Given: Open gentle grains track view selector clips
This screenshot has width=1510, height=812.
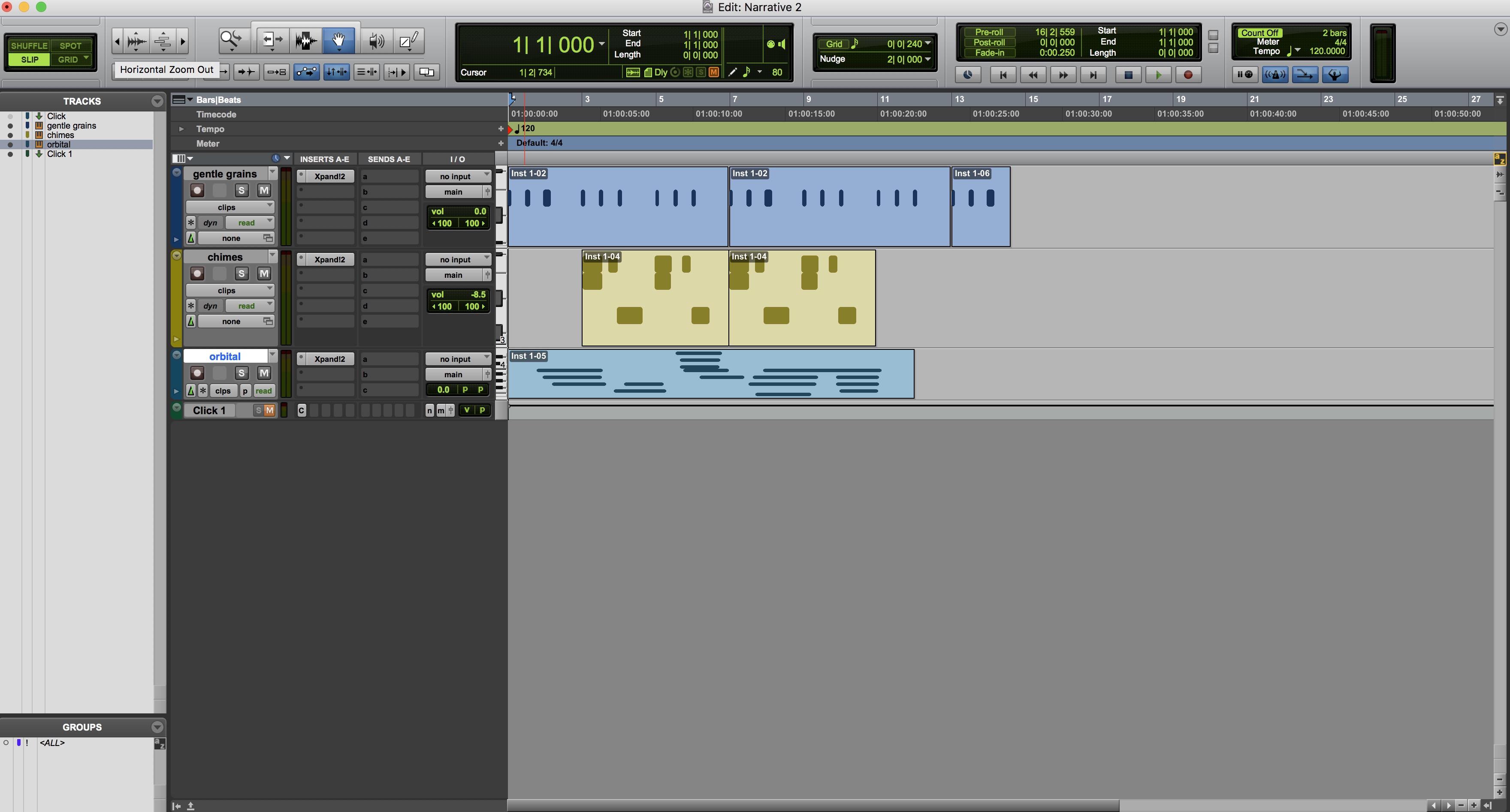Looking at the screenshot, I should (x=230, y=208).
